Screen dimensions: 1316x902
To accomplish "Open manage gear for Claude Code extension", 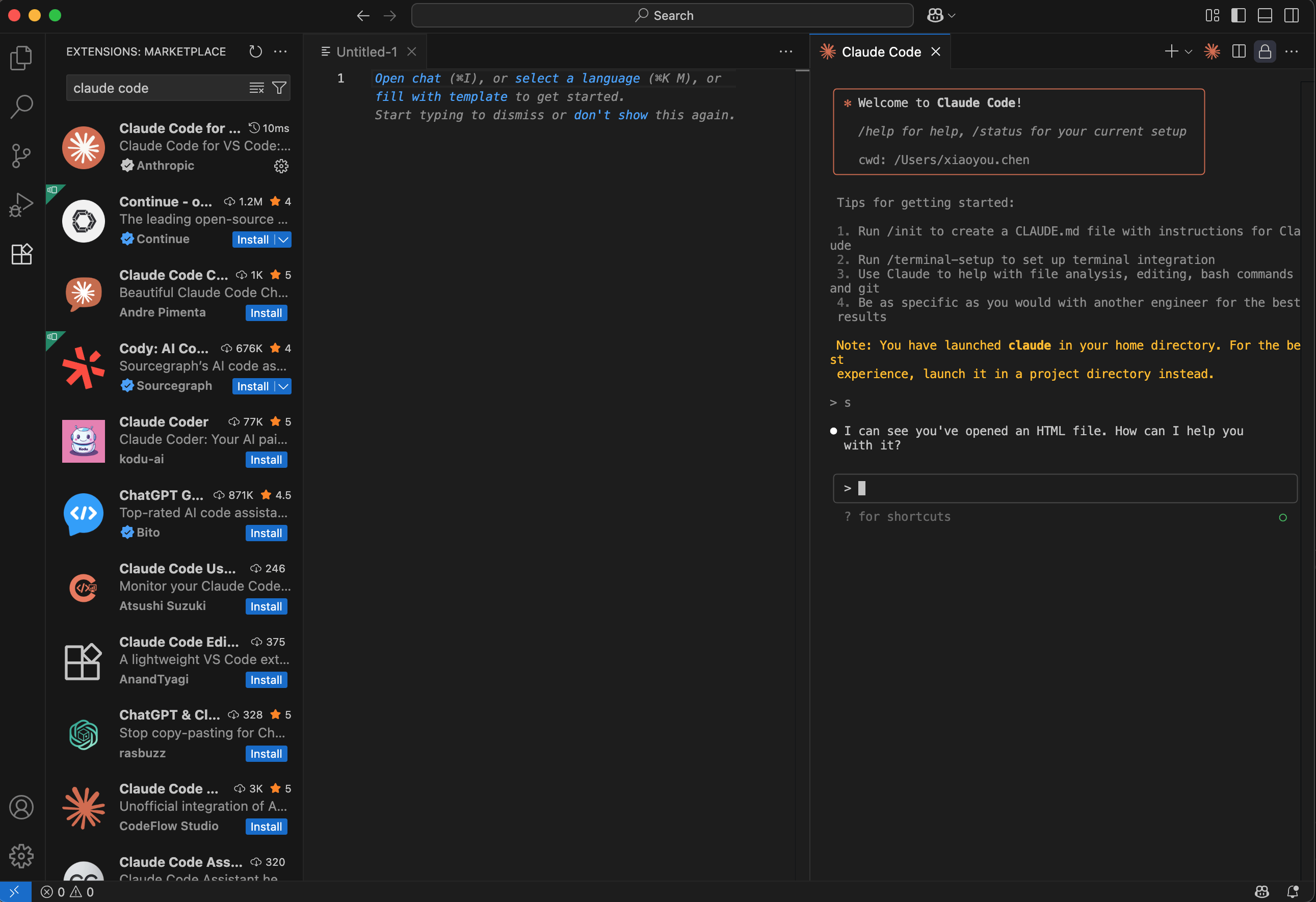I will (281, 166).
